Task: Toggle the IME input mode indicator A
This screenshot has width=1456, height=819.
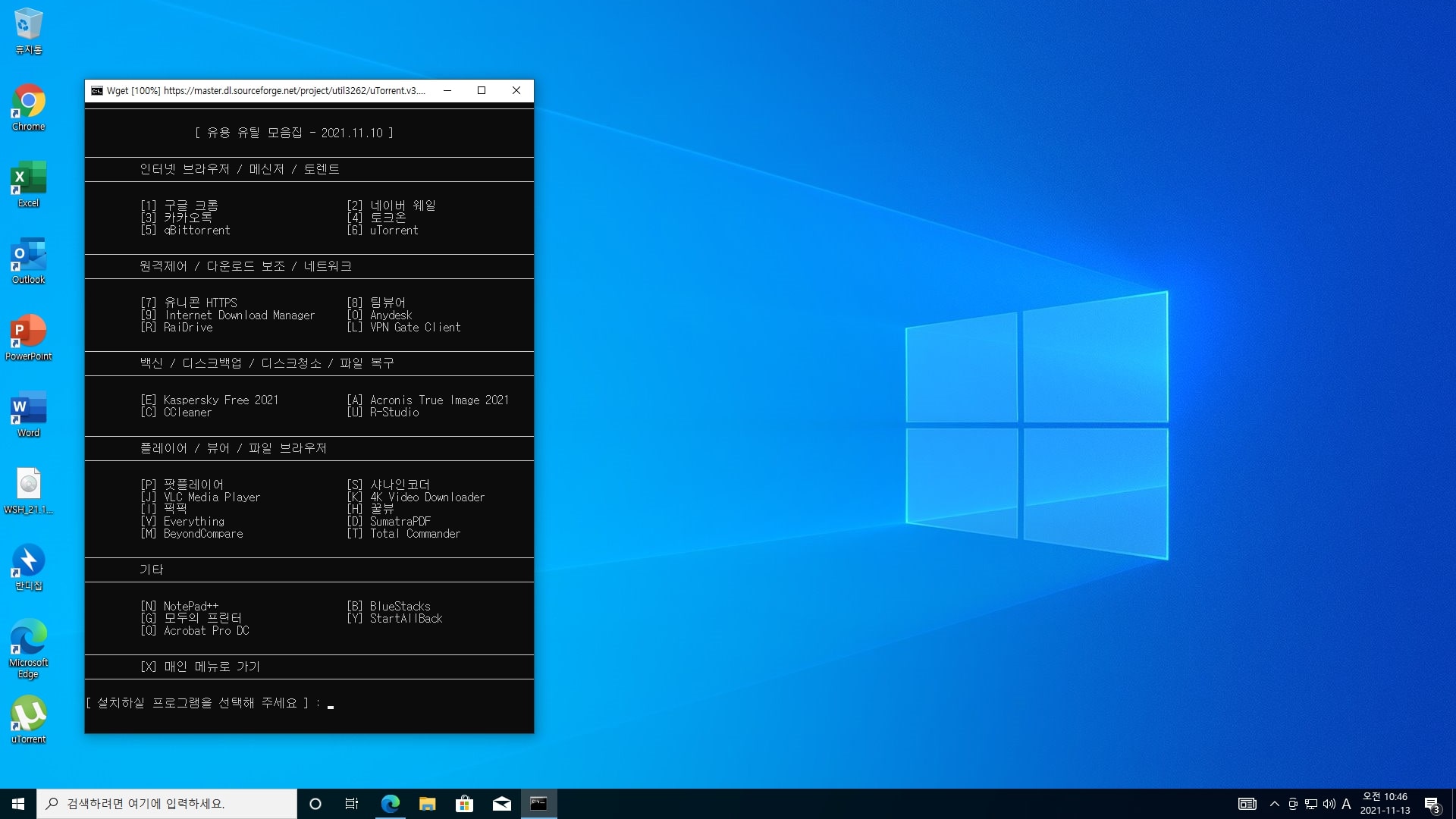Action: pos(1346,804)
